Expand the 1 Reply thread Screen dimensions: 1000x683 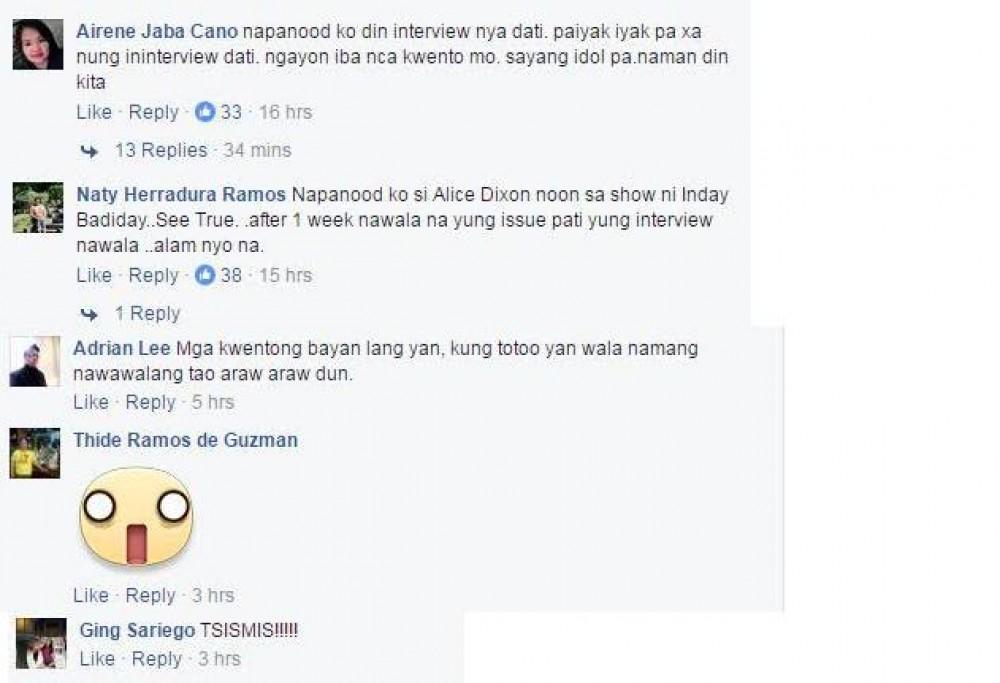pyautogui.click(x=147, y=314)
